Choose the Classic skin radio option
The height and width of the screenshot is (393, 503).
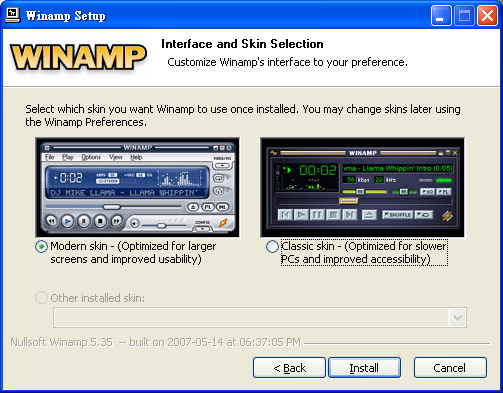(272, 247)
